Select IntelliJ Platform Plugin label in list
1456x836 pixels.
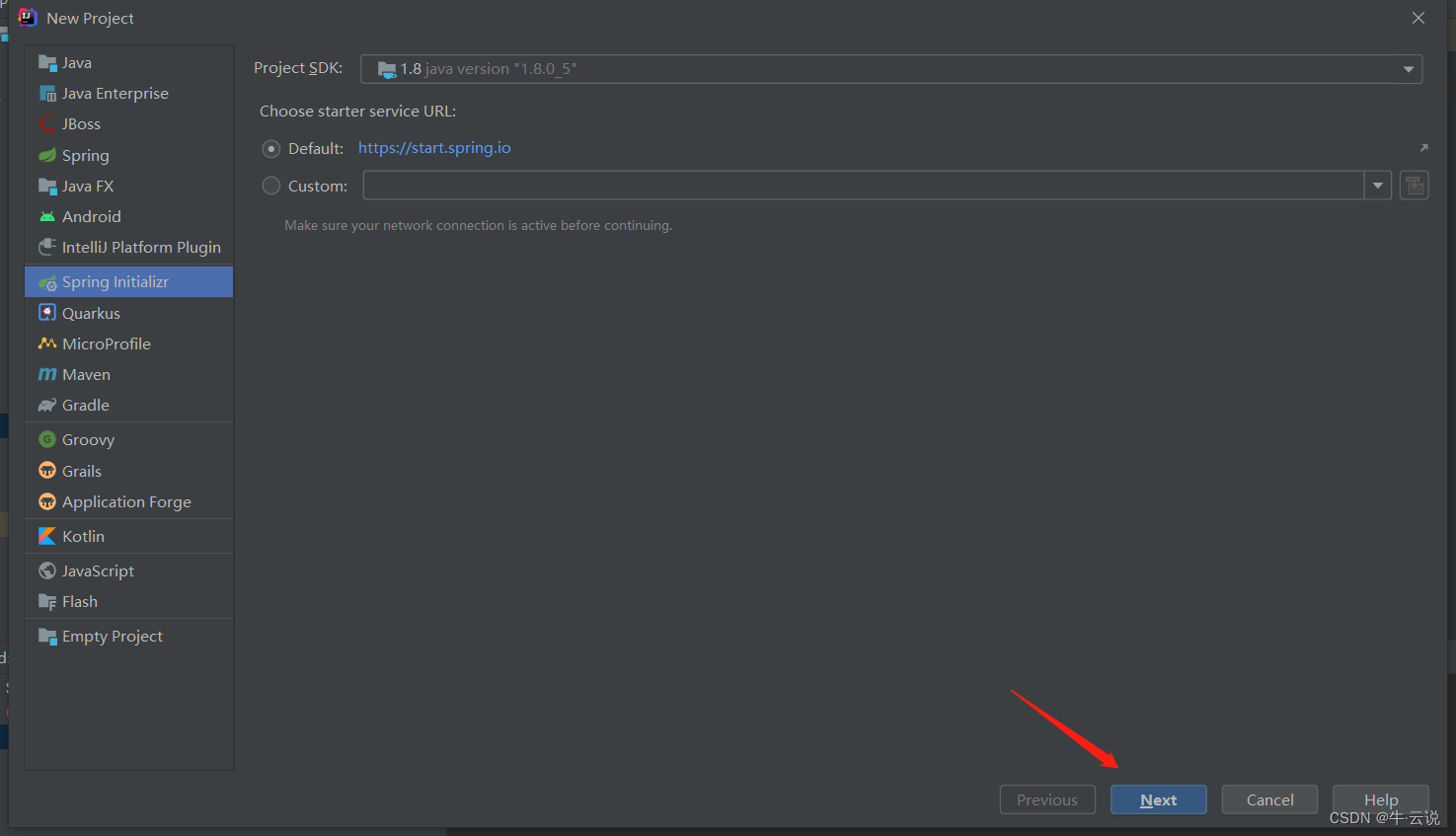(x=141, y=248)
